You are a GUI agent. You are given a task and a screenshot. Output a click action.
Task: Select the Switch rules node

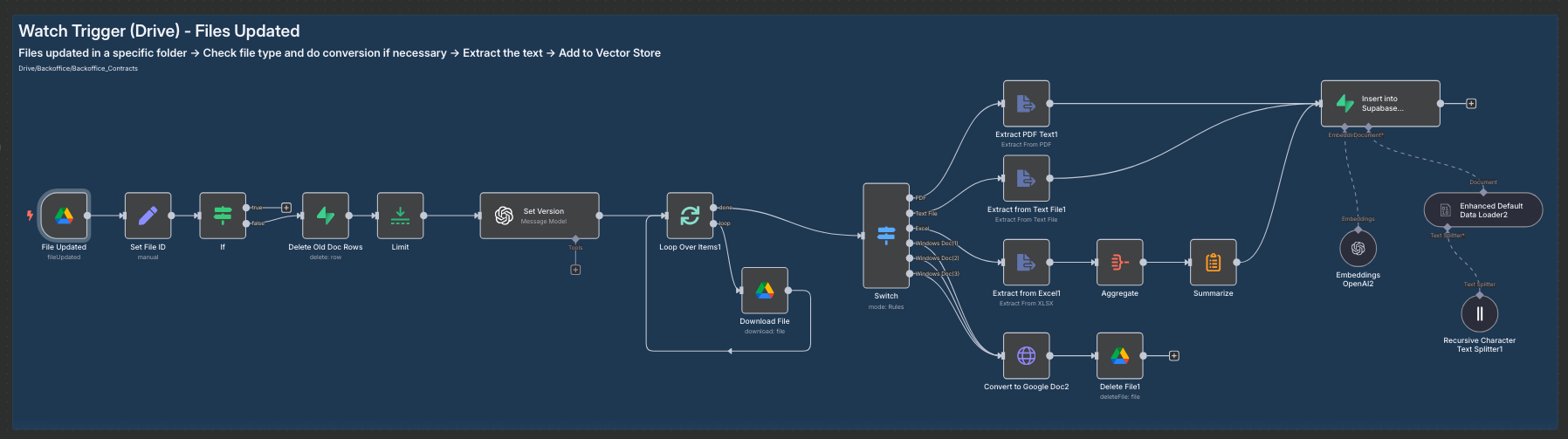pyautogui.click(x=886, y=236)
